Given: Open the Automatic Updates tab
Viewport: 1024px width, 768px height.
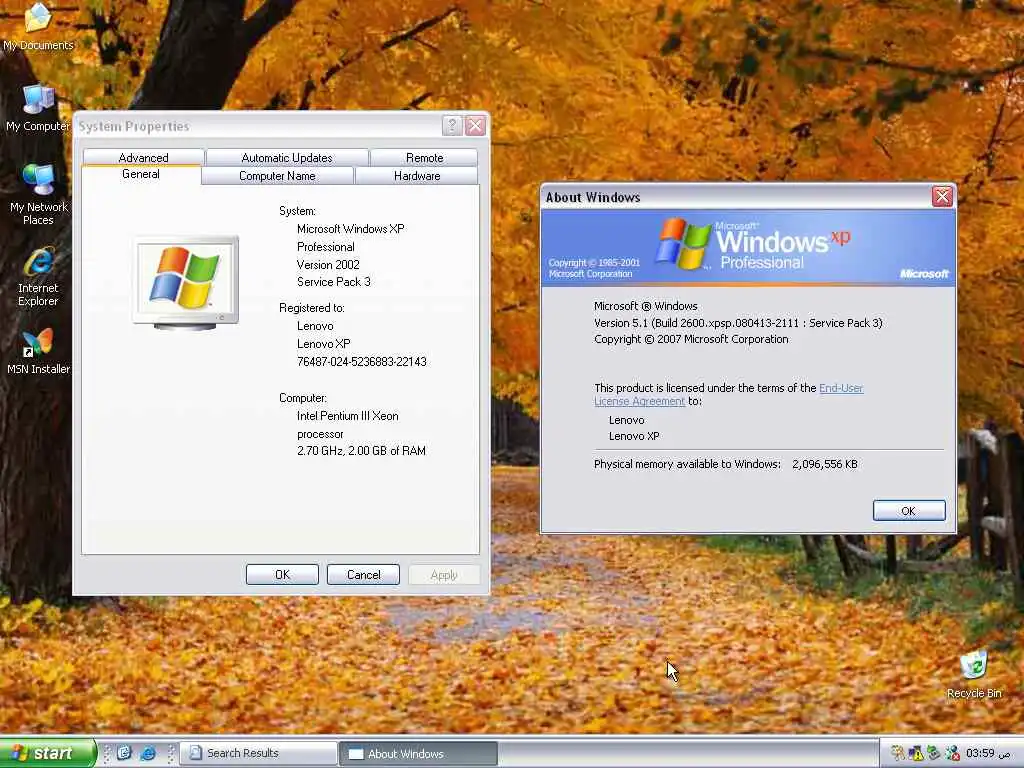Looking at the screenshot, I should click(x=287, y=157).
